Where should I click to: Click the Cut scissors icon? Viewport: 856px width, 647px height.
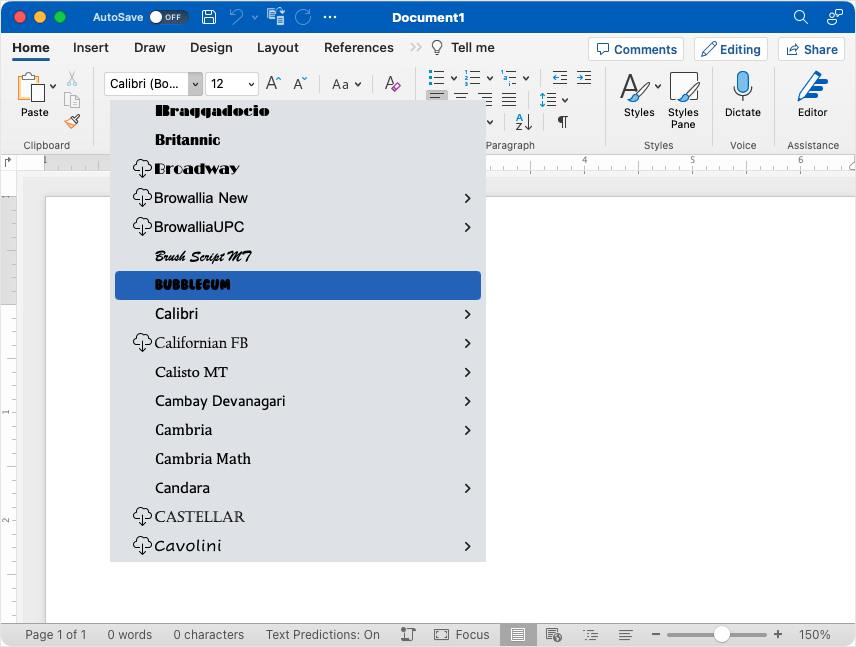click(72, 79)
